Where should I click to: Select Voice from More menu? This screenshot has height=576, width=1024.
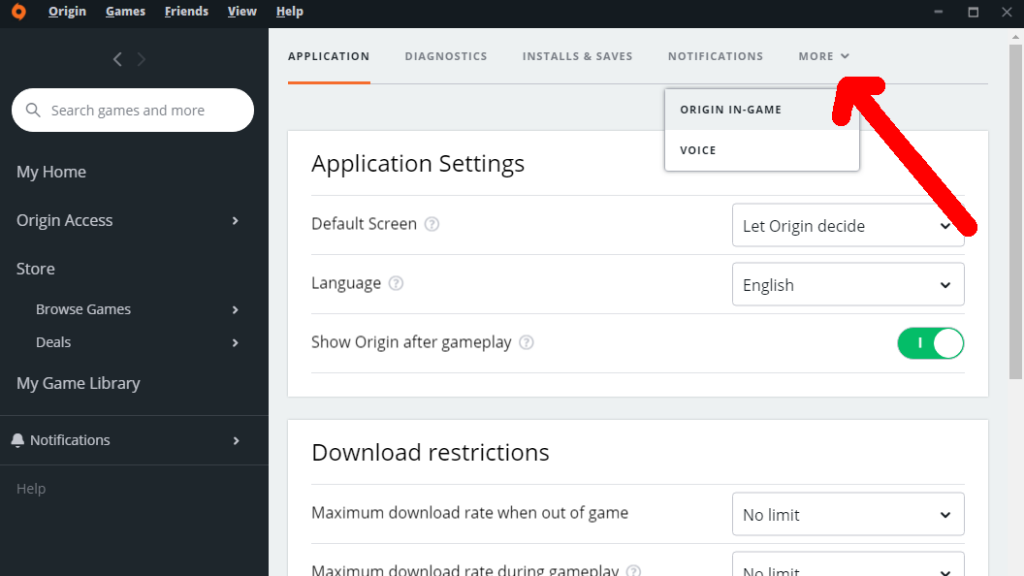761,150
